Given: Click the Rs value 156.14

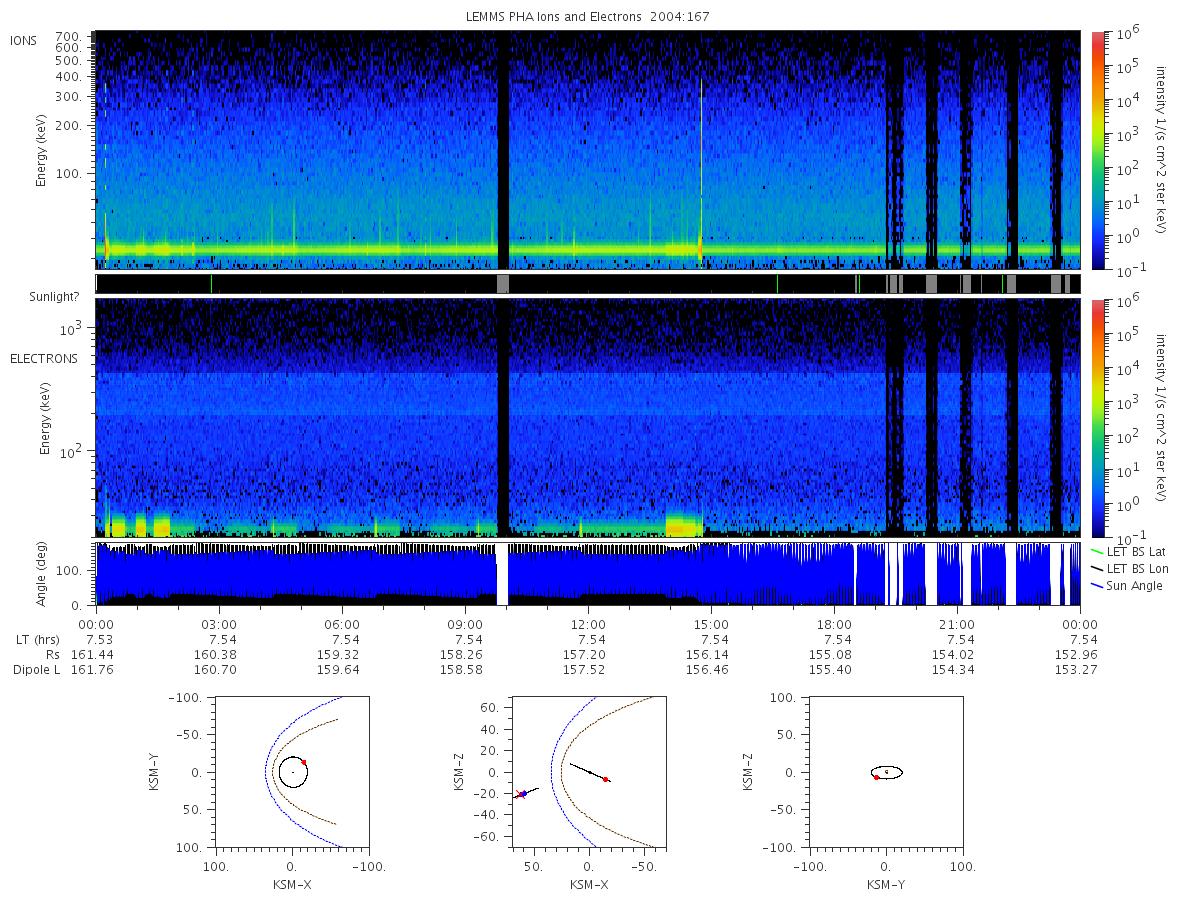Looking at the screenshot, I should (707, 654).
